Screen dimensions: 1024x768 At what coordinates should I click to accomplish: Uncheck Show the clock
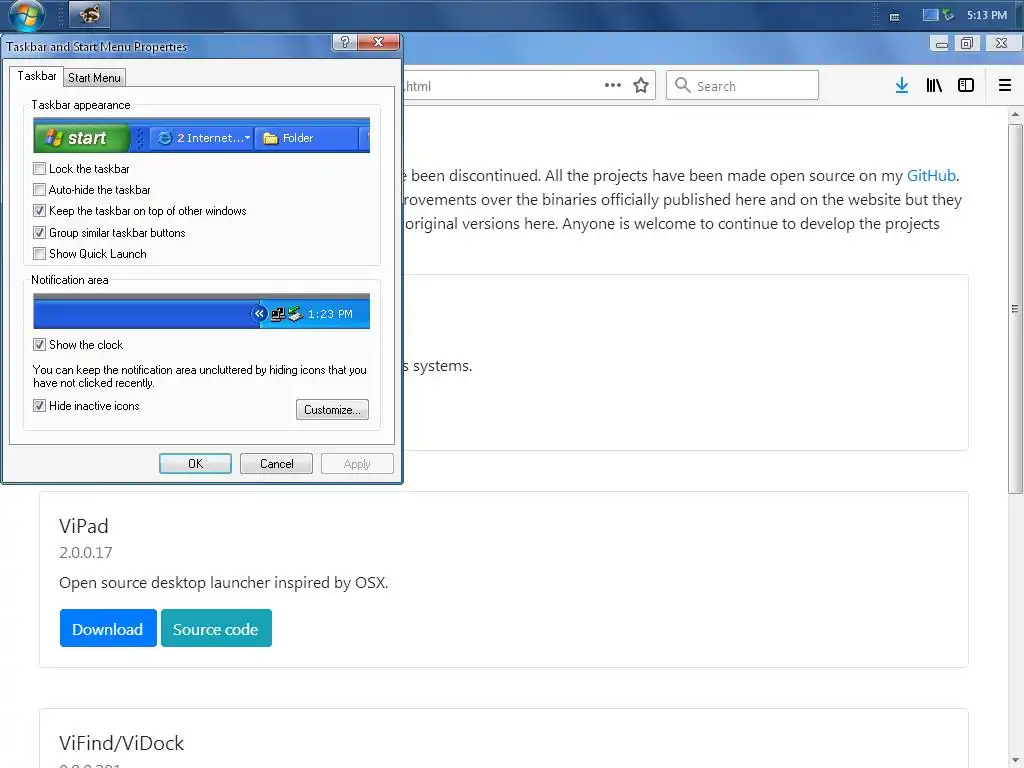[x=39, y=345]
